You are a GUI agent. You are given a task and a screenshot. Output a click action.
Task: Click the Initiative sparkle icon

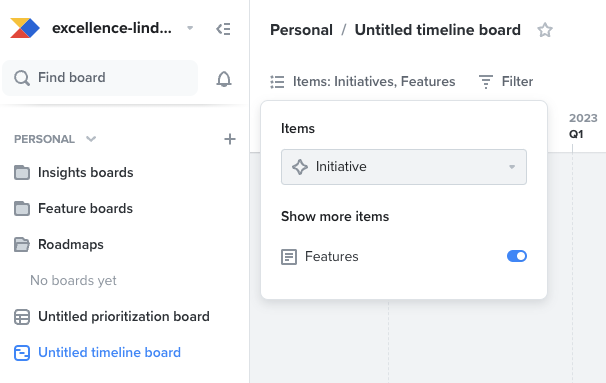tap(300, 167)
